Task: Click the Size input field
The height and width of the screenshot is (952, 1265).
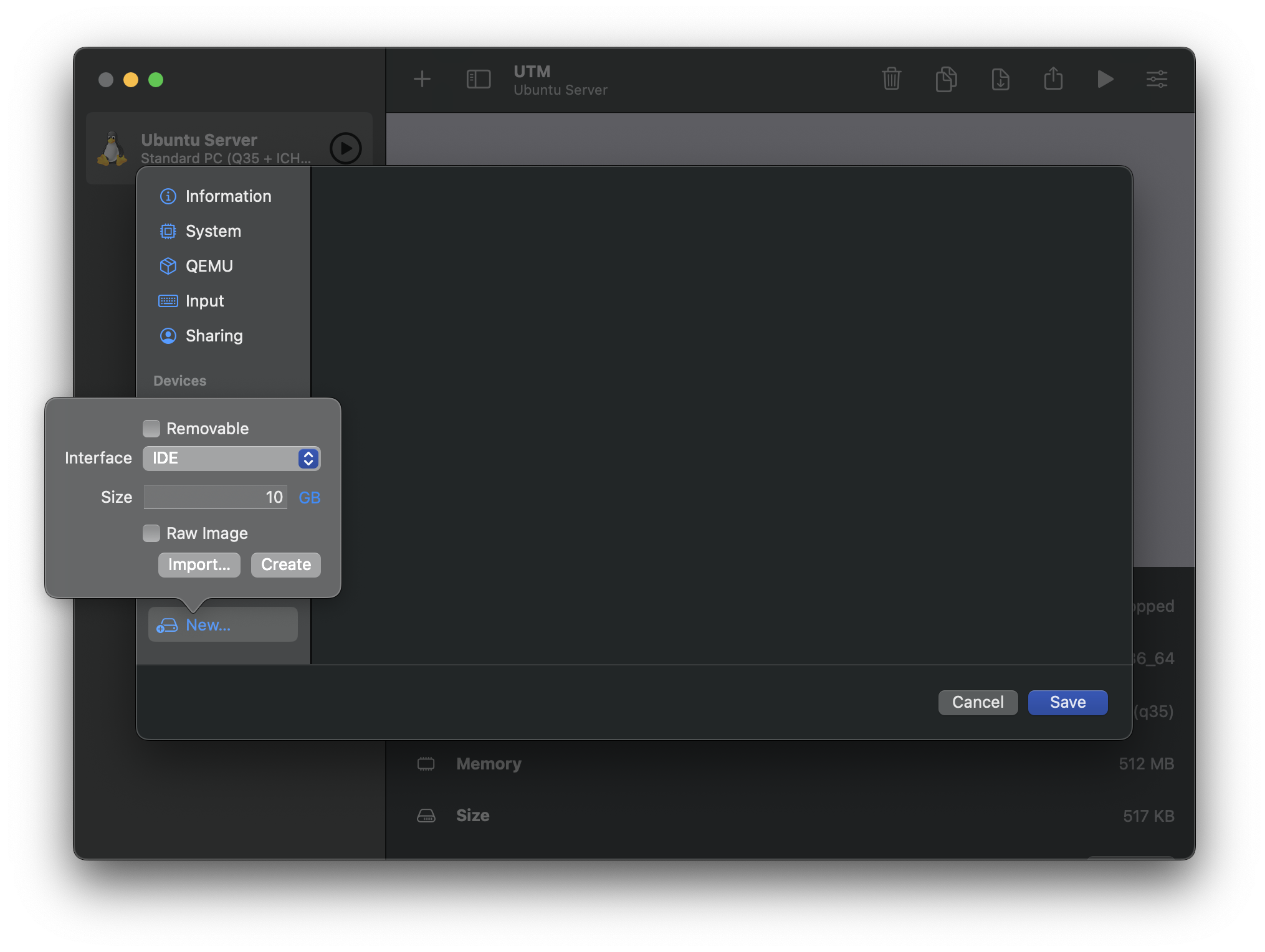Action: click(216, 497)
